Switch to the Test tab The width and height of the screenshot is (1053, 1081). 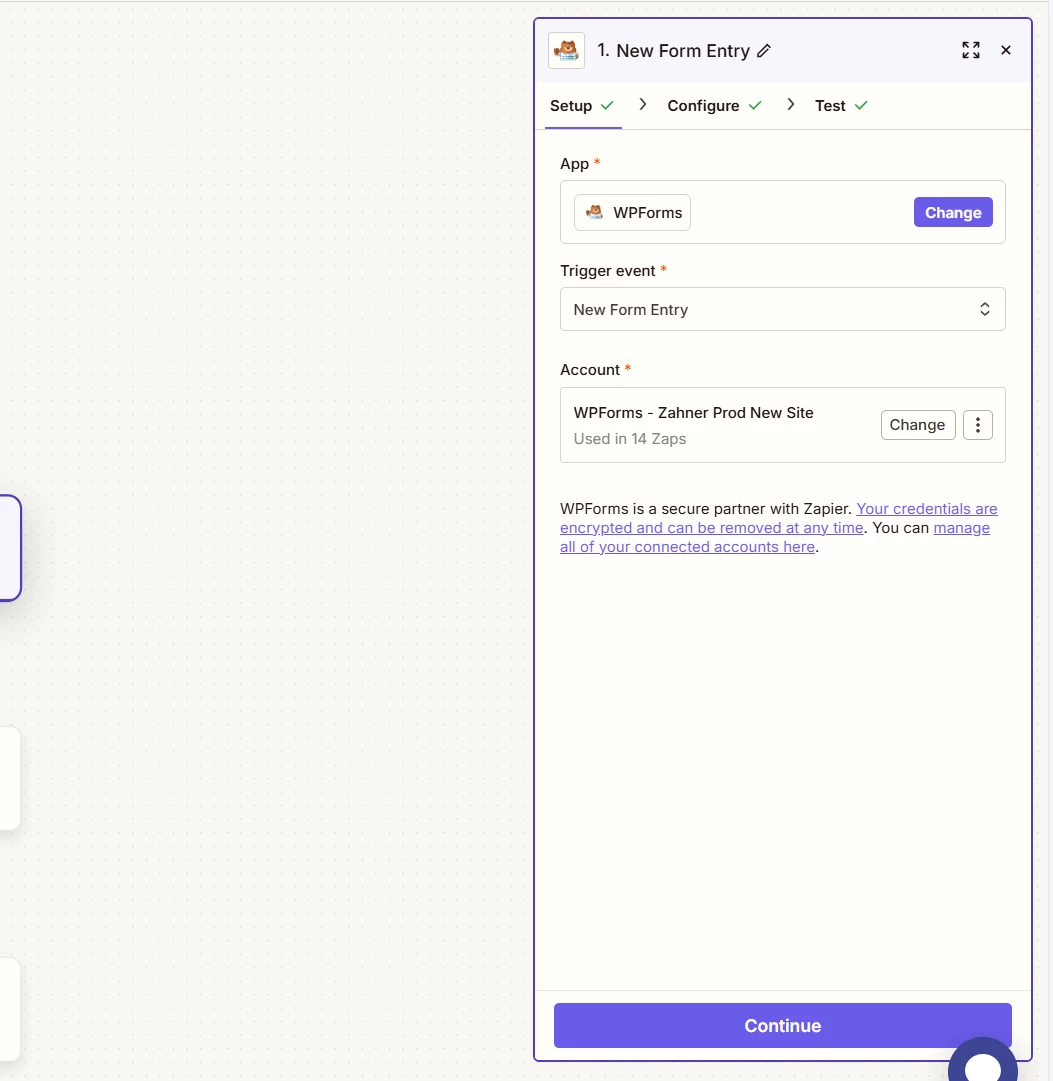841,105
